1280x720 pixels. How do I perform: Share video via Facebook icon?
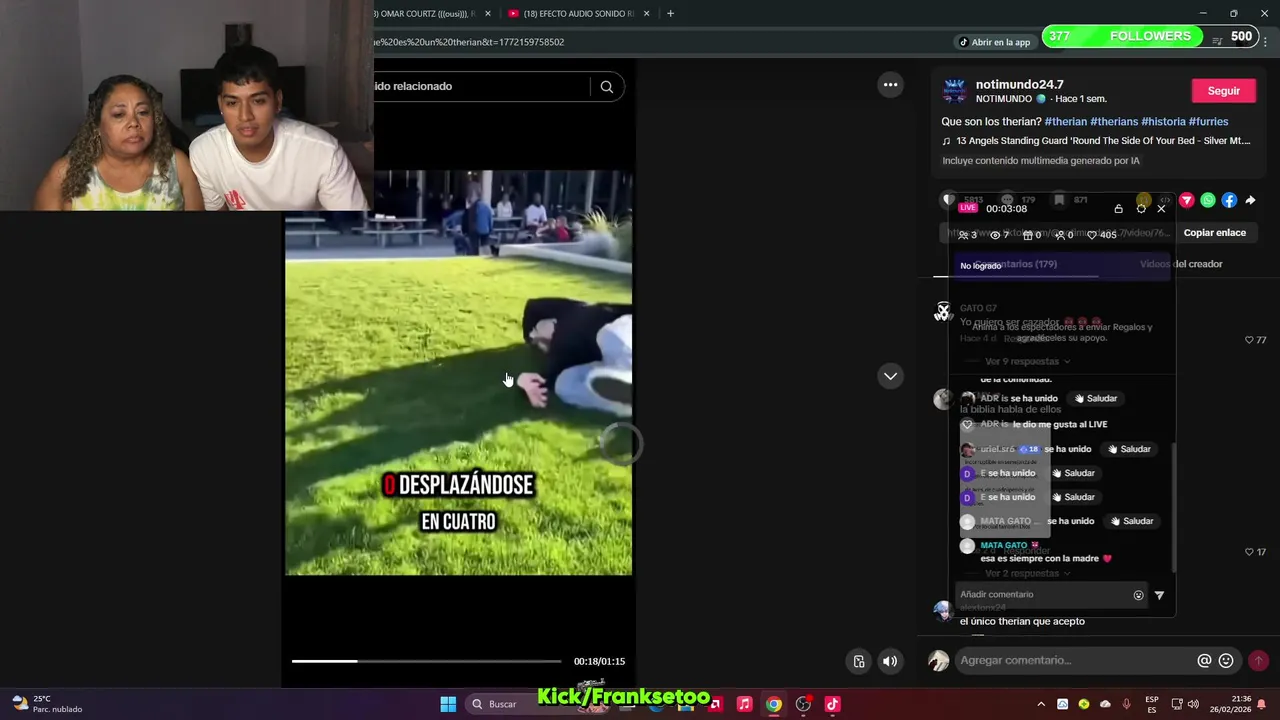pos(1229,200)
